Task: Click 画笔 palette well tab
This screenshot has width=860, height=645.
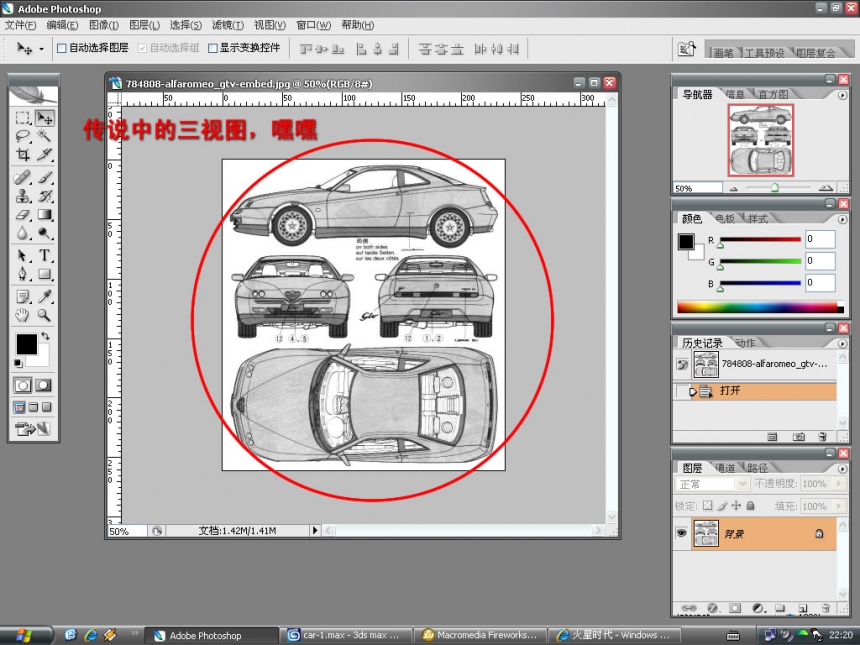Action: coord(724,53)
